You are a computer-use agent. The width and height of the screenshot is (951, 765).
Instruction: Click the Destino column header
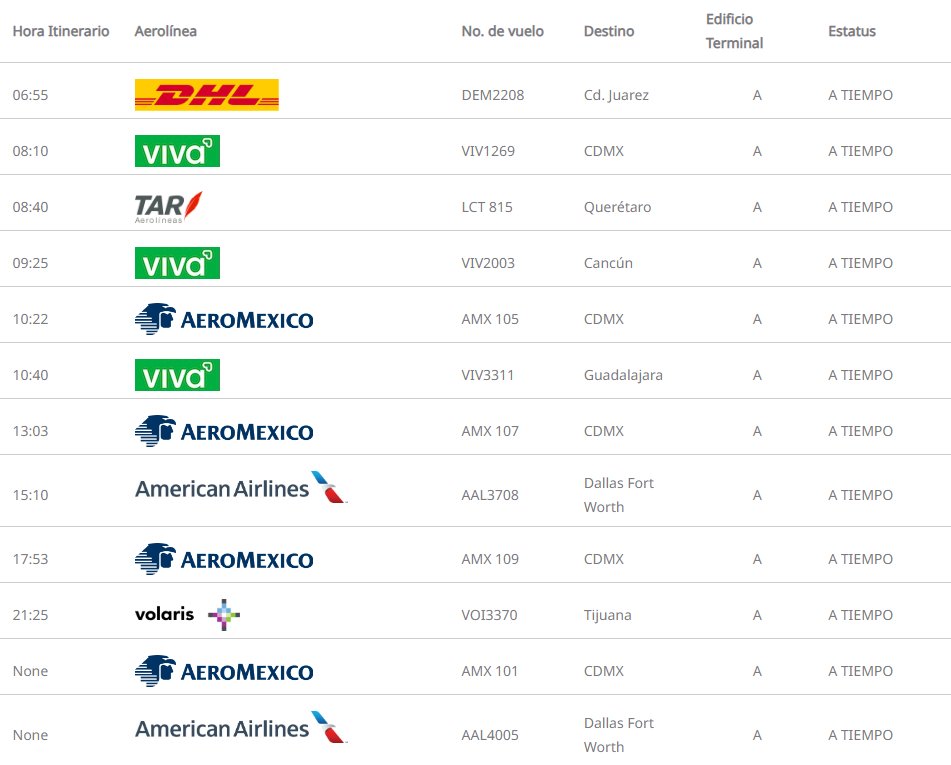(x=609, y=31)
